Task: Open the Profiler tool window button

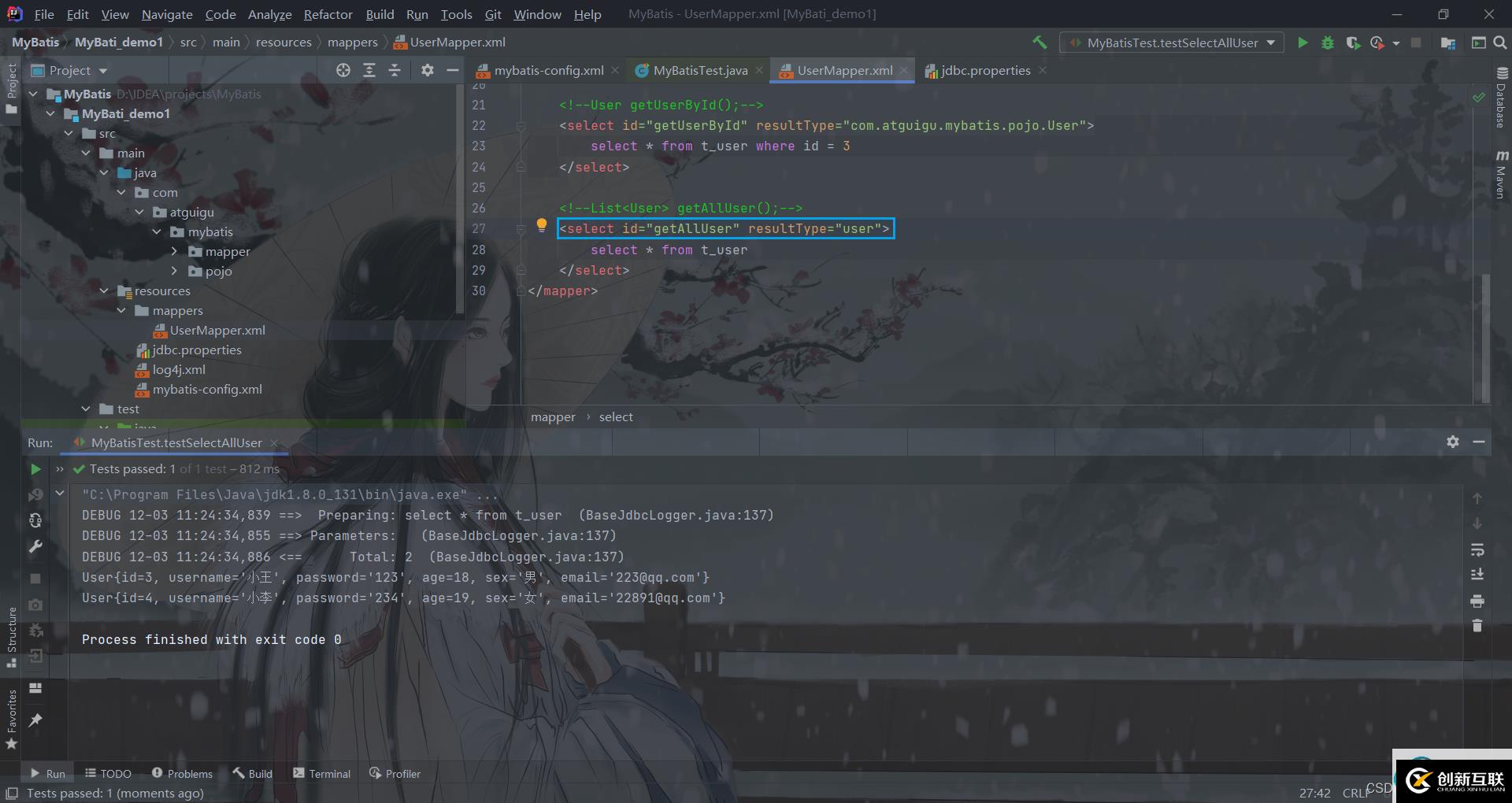Action: (395, 774)
